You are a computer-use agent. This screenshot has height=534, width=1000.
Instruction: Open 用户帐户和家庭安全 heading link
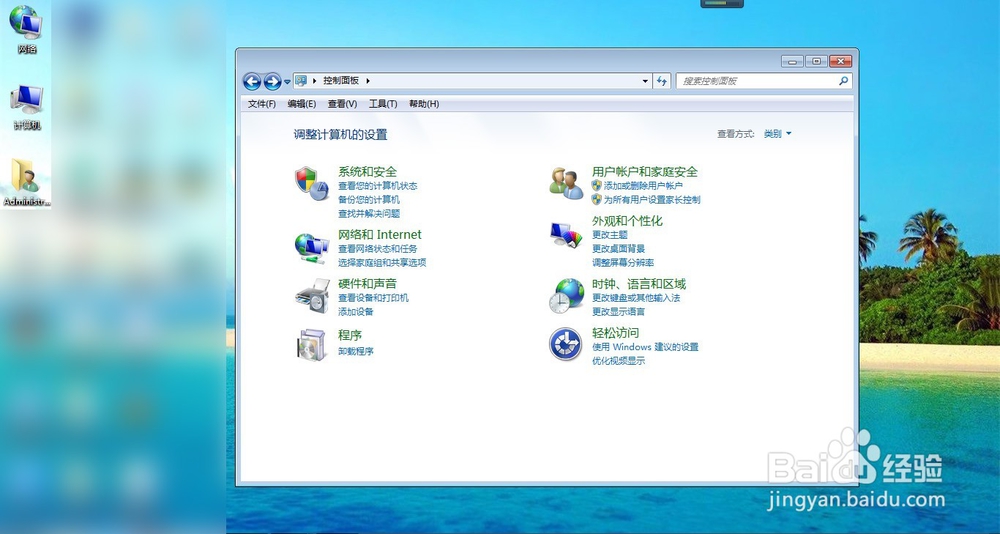coord(645,172)
